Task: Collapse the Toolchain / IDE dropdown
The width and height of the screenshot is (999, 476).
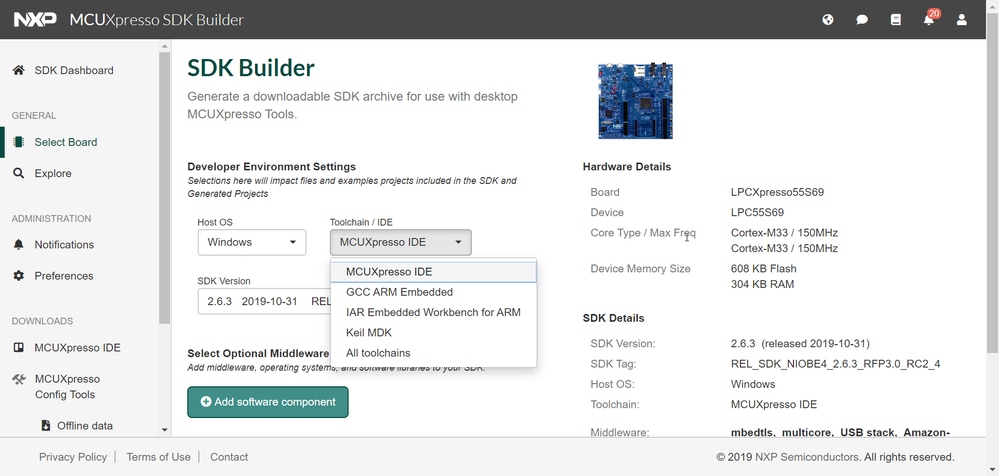Action: 400,242
